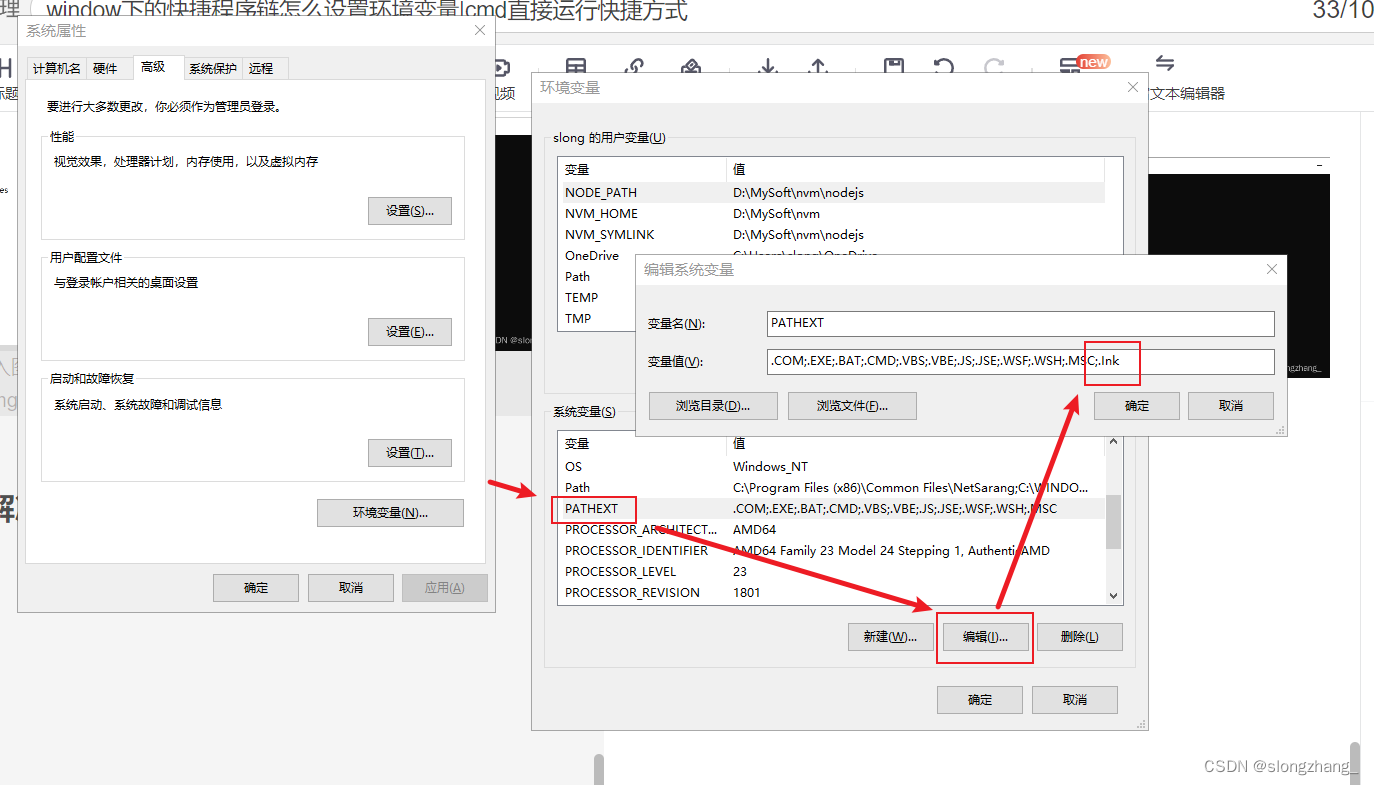Click 设置(E) under 用户配置文件 section
1374x785 pixels.
pyautogui.click(x=410, y=332)
